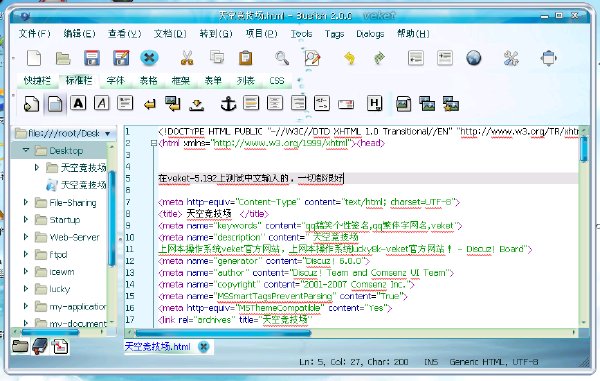Switch to CSS toolbar tab

[x=277, y=81]
